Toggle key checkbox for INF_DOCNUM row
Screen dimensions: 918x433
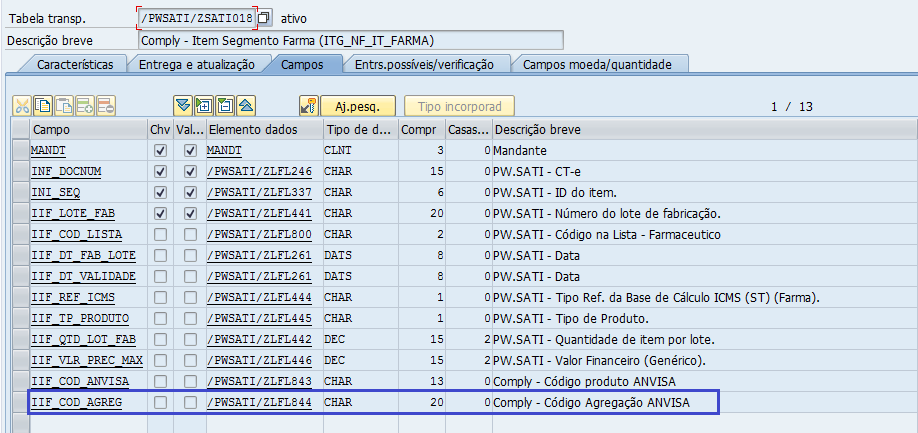click(160, 171)
